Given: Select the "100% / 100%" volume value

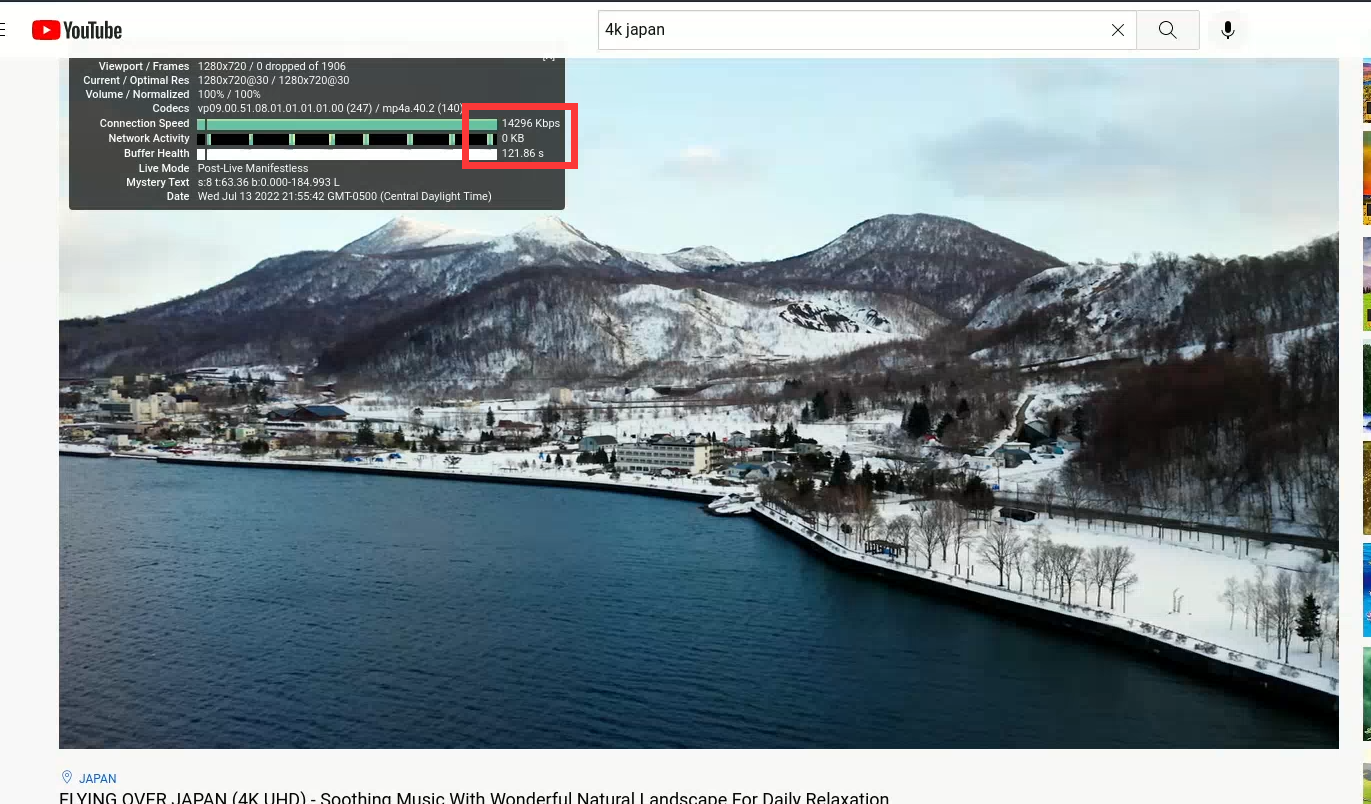Looking at the screenshot, I should click(229, 94).
